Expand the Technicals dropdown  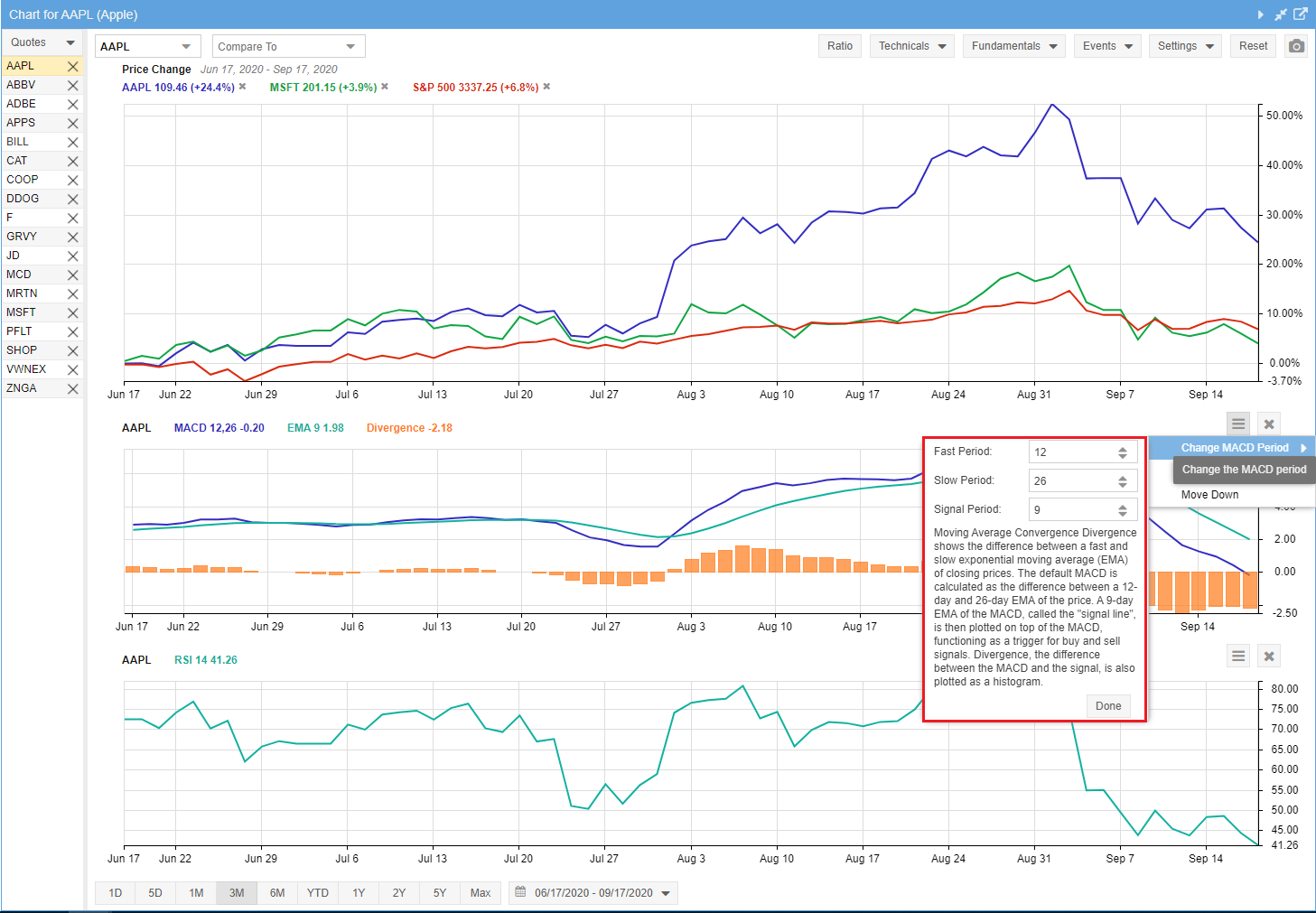912,46
